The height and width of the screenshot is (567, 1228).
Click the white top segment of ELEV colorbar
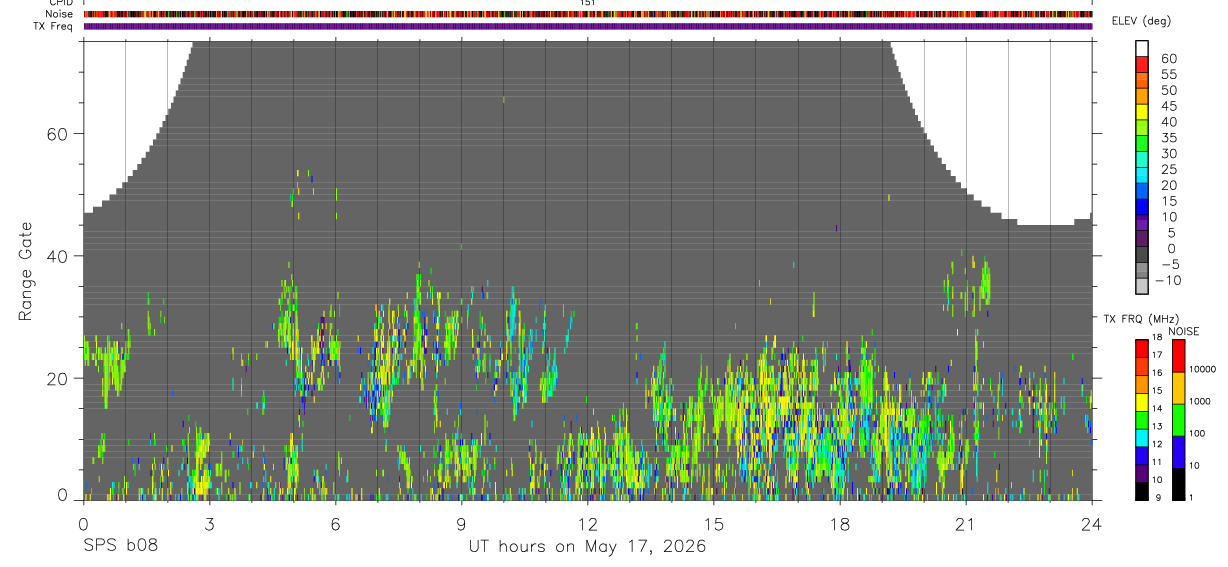coord(1142,47)
